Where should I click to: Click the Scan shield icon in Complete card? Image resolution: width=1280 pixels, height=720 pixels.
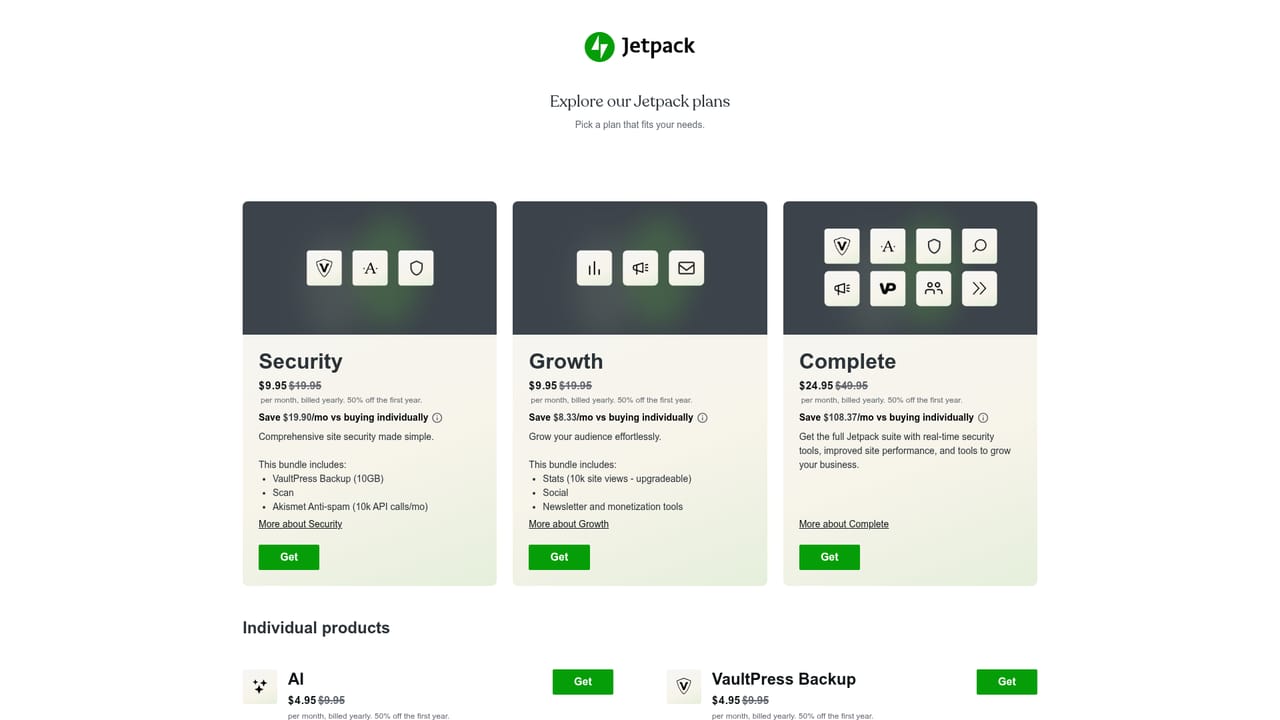934,246
